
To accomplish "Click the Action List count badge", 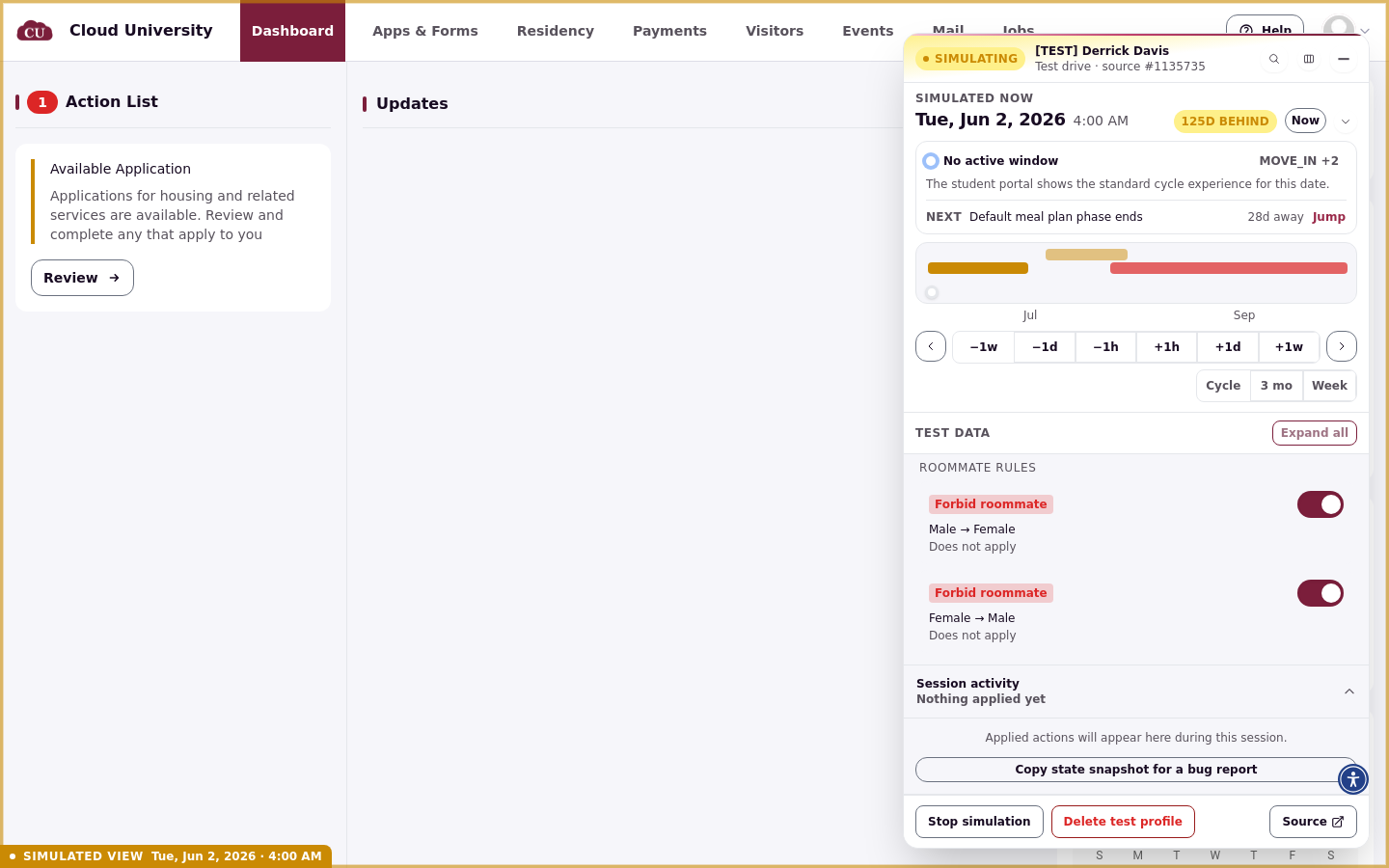I will coord(42,102).
